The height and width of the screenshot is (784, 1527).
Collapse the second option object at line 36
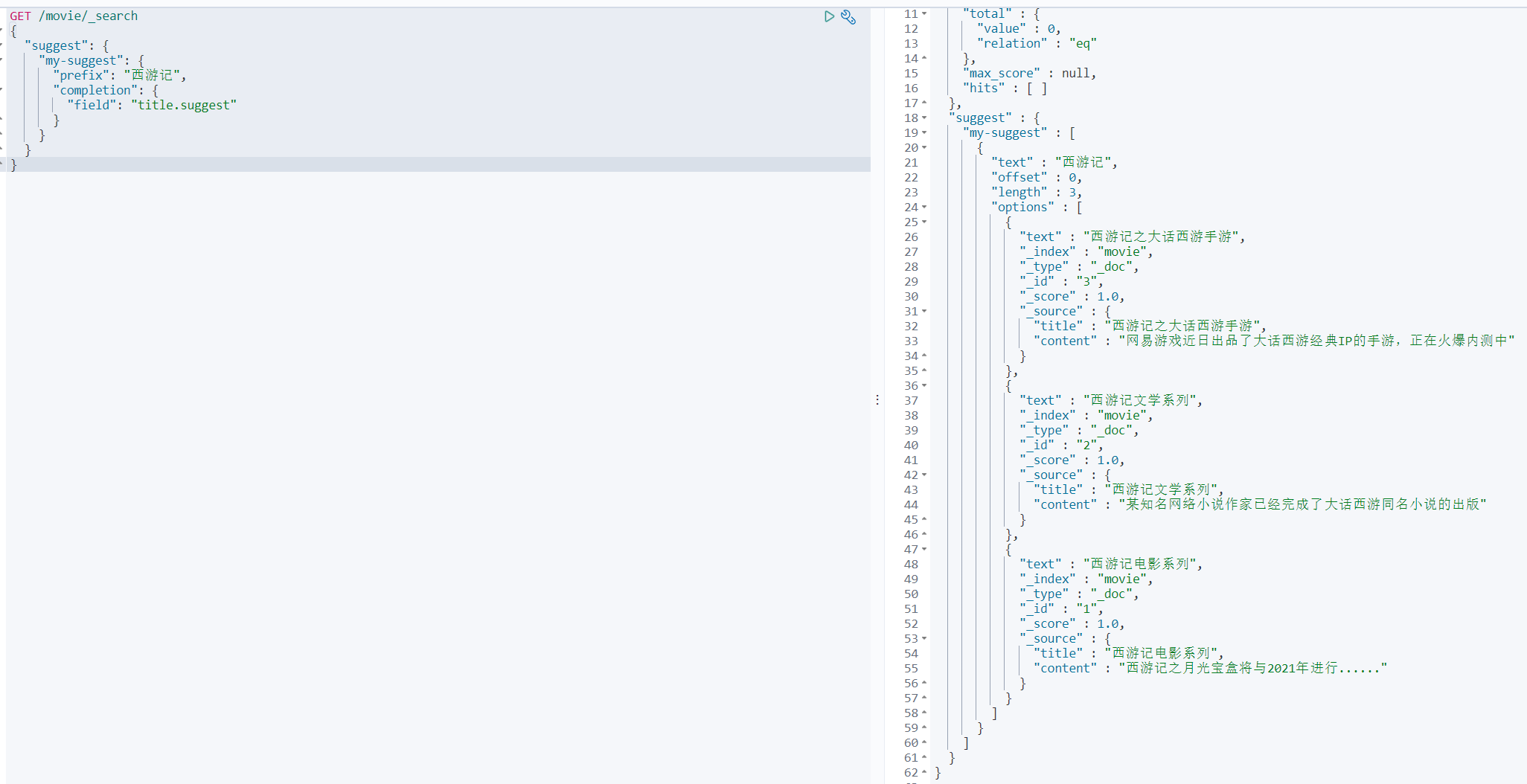tap(924, 385)
